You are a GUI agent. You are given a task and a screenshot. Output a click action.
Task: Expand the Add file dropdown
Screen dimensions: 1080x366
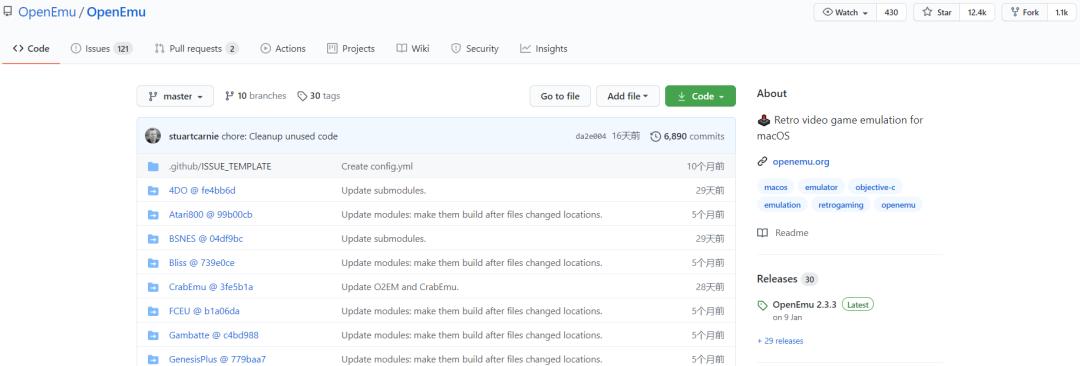click(627, 96)
